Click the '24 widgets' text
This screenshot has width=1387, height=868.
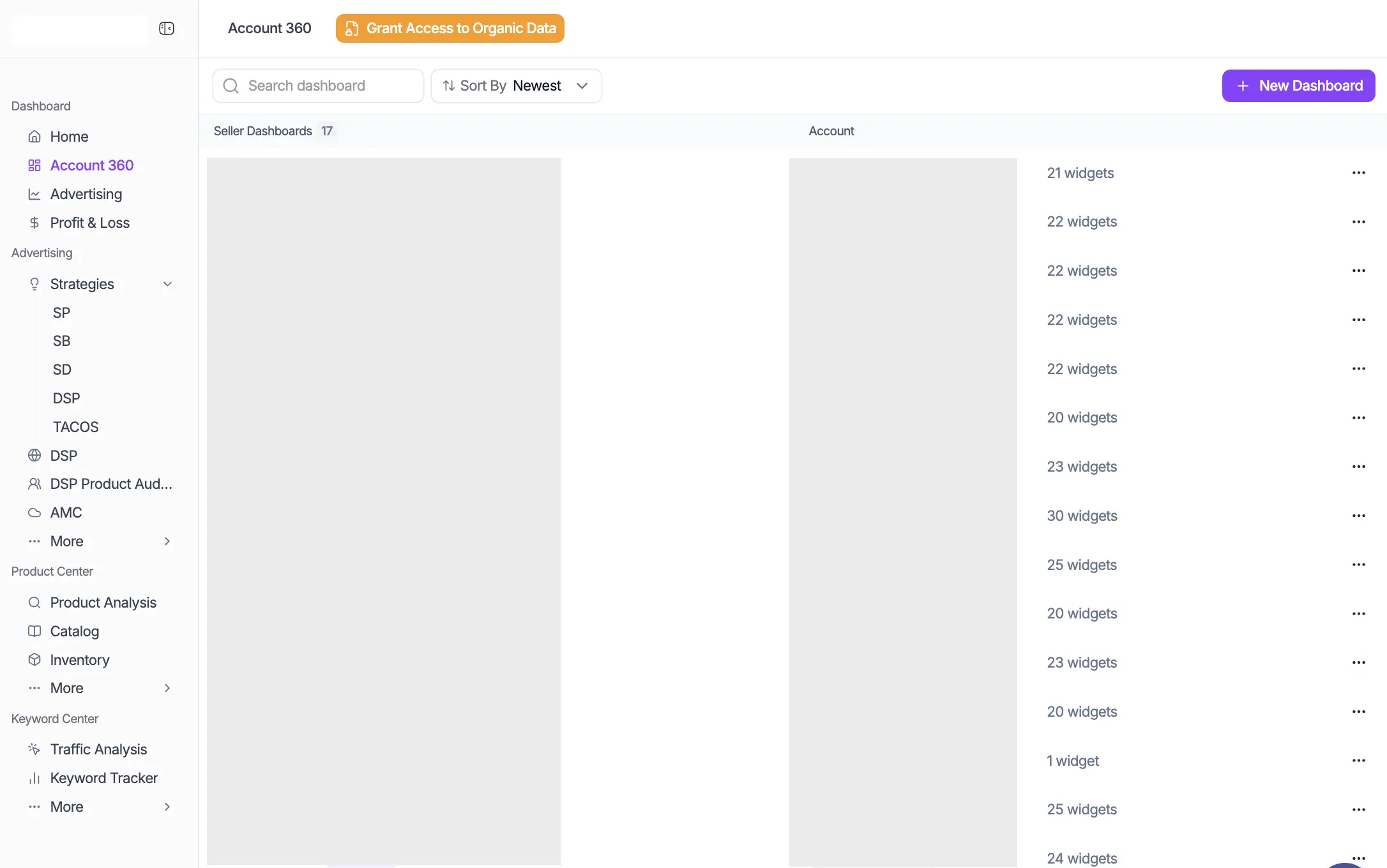click(1082, 858)
